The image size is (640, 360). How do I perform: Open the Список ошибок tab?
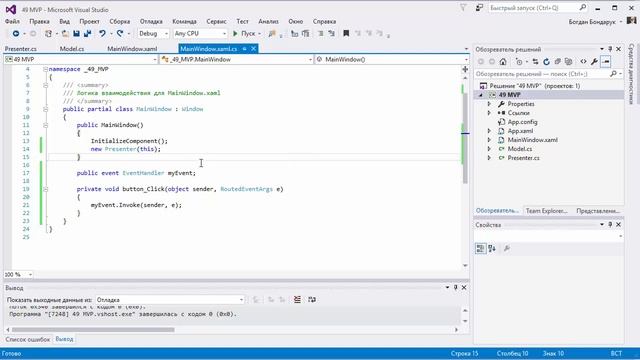tap(28, 339)
